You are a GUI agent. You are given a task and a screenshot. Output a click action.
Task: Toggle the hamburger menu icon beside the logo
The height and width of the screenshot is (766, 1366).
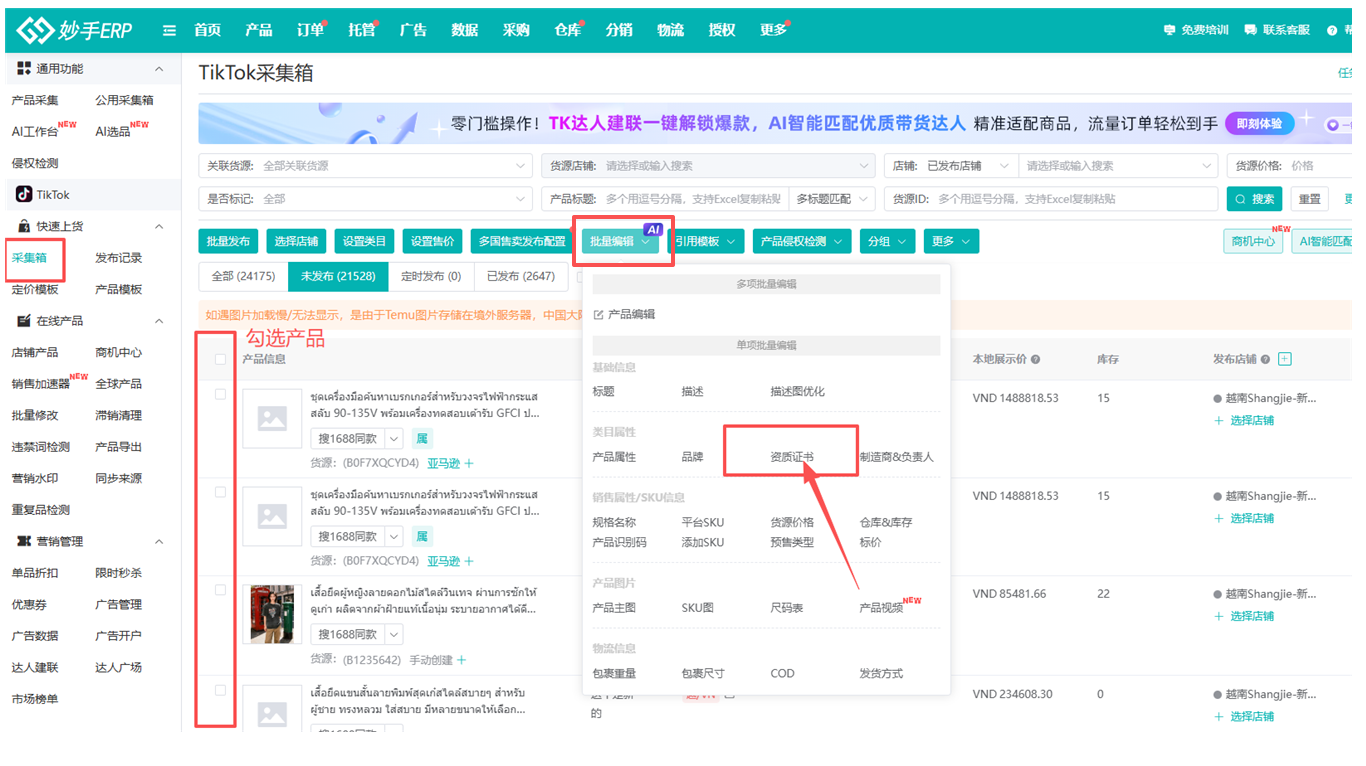click(x=170, y=30)
